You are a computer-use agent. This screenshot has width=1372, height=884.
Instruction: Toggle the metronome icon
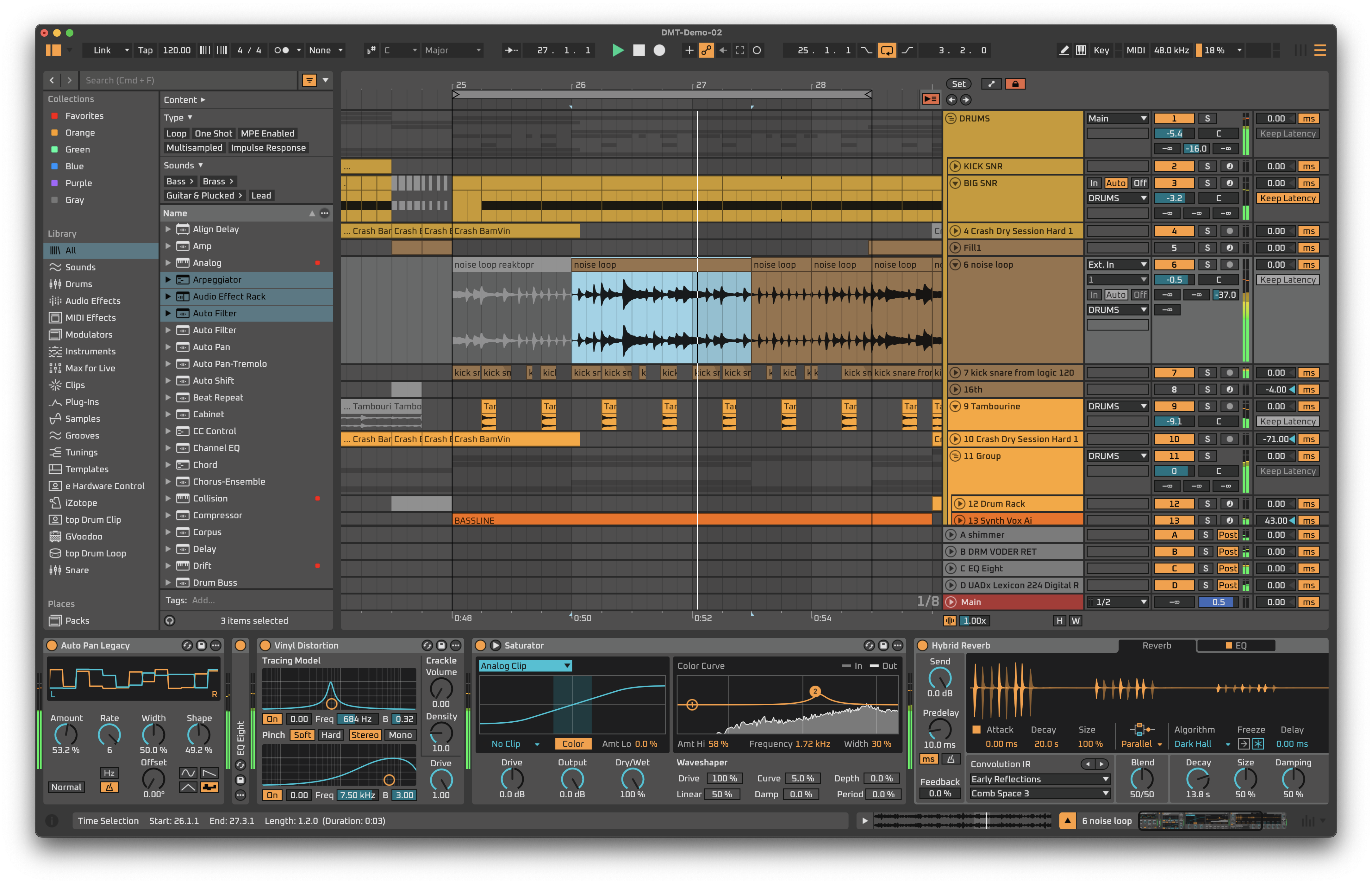(x=281, y=51)
